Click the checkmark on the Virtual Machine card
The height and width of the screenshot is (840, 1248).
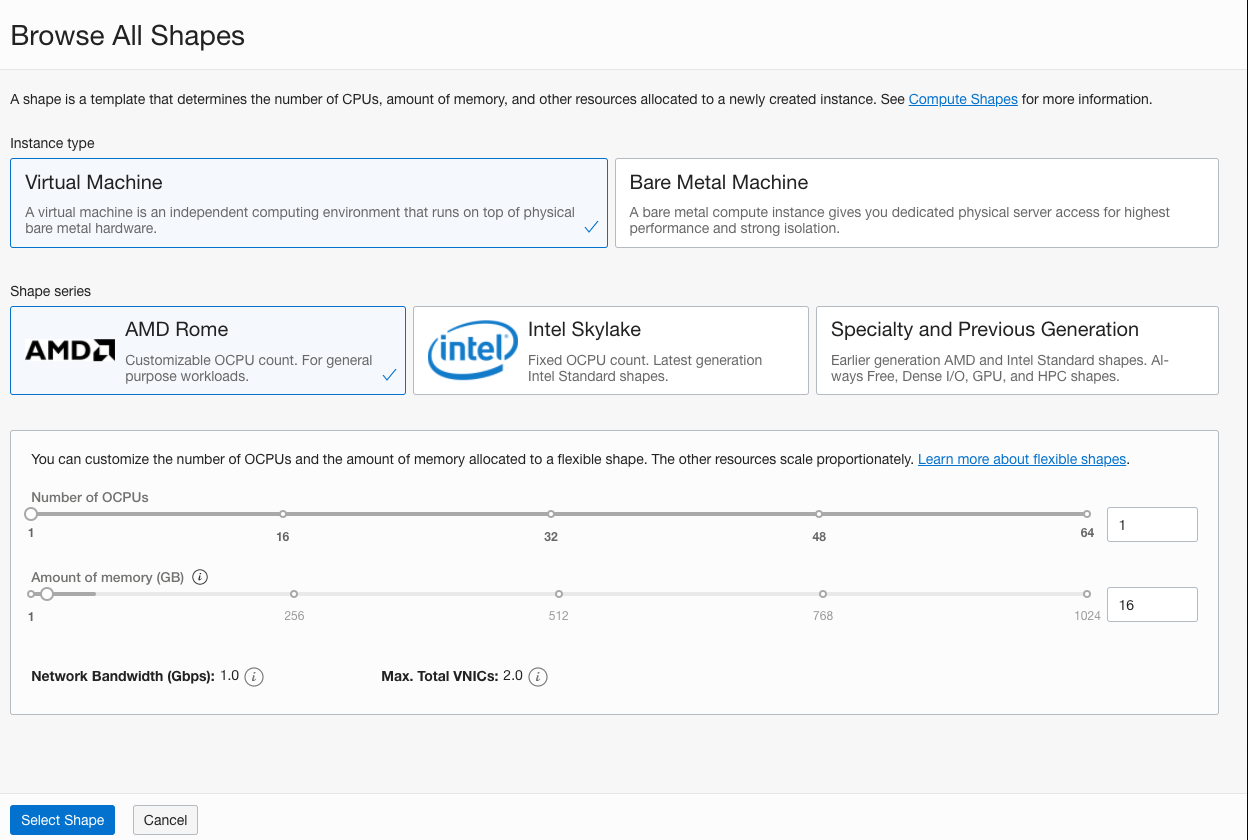(x=591, y=227)
